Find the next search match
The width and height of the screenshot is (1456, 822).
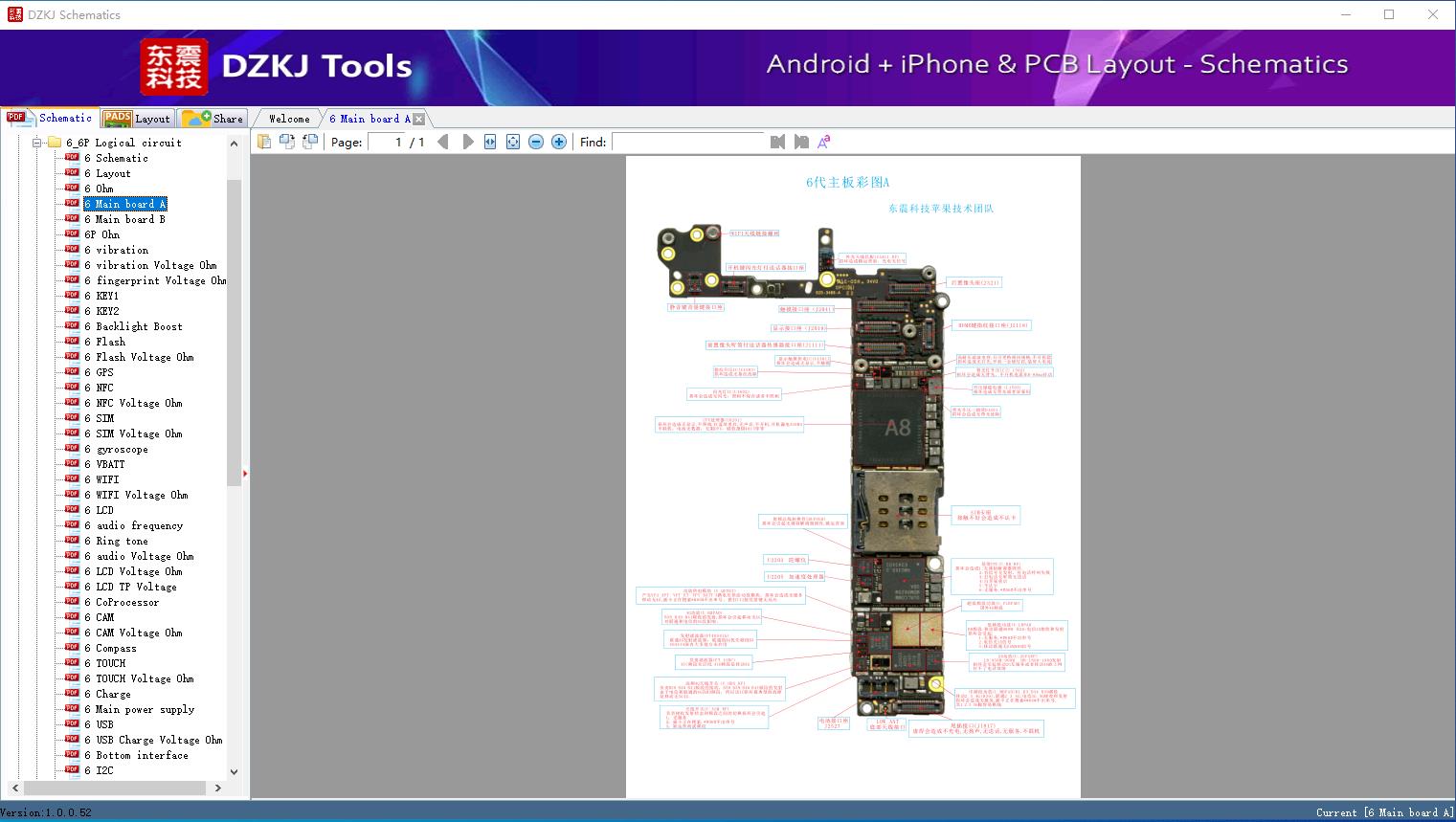pos(801,142)
